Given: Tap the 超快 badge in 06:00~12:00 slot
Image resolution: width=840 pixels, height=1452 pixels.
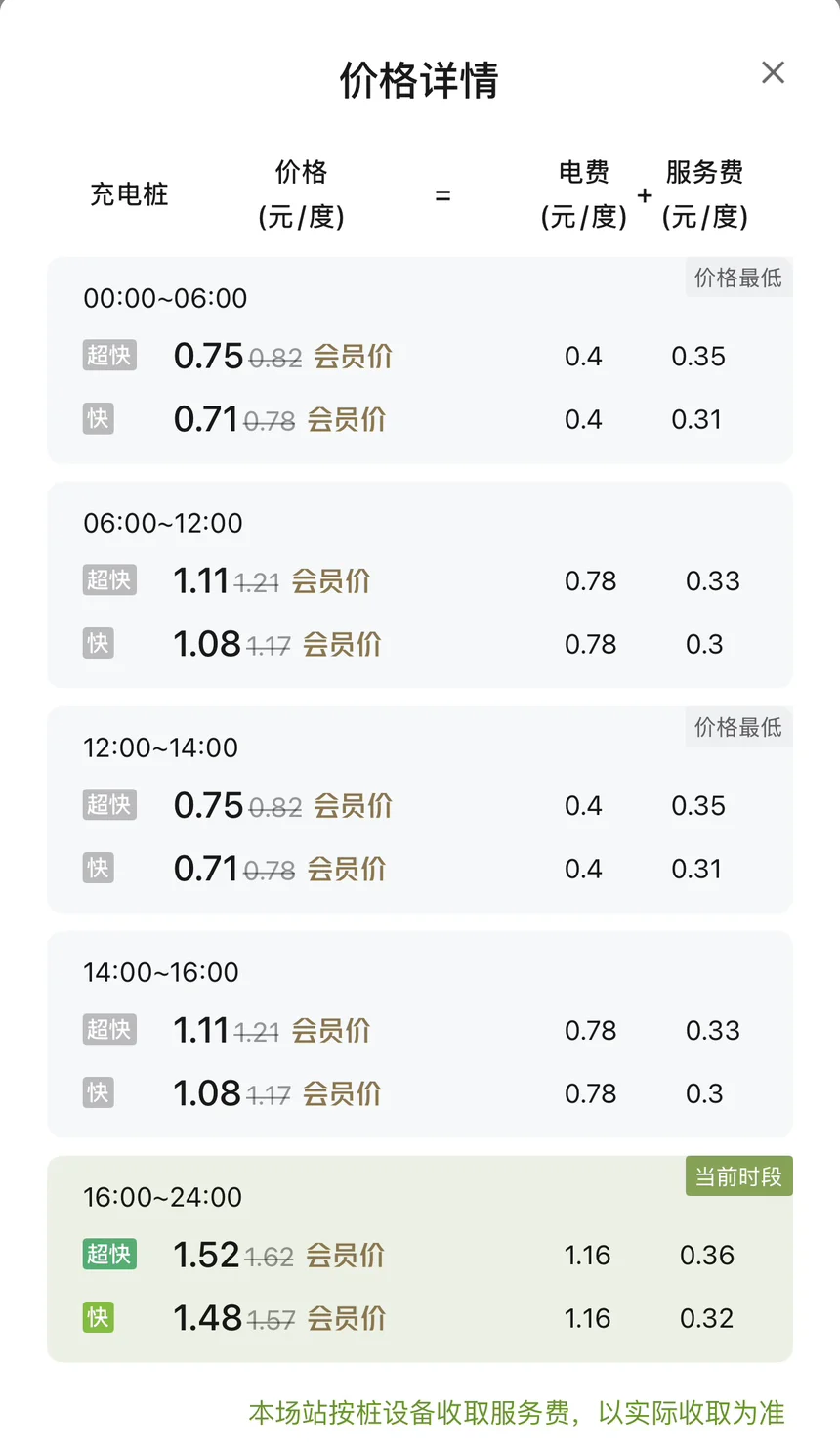Looking at the screenshot, I should [108, 580].
